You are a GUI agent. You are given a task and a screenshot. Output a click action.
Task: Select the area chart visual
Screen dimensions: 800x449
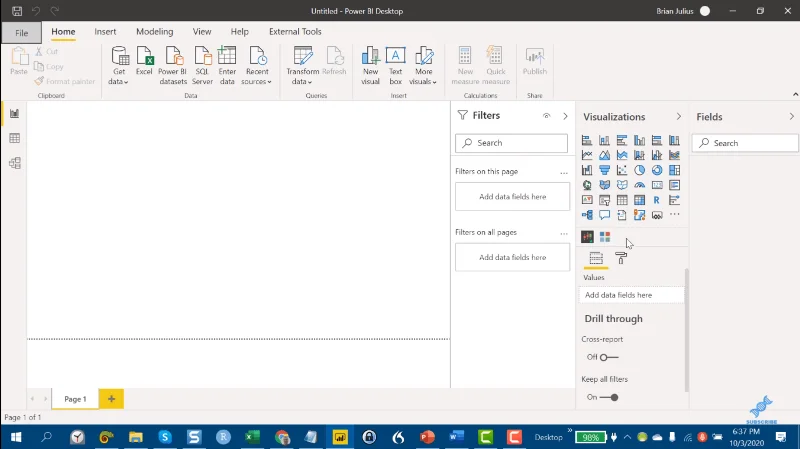[x=605, y=155]
